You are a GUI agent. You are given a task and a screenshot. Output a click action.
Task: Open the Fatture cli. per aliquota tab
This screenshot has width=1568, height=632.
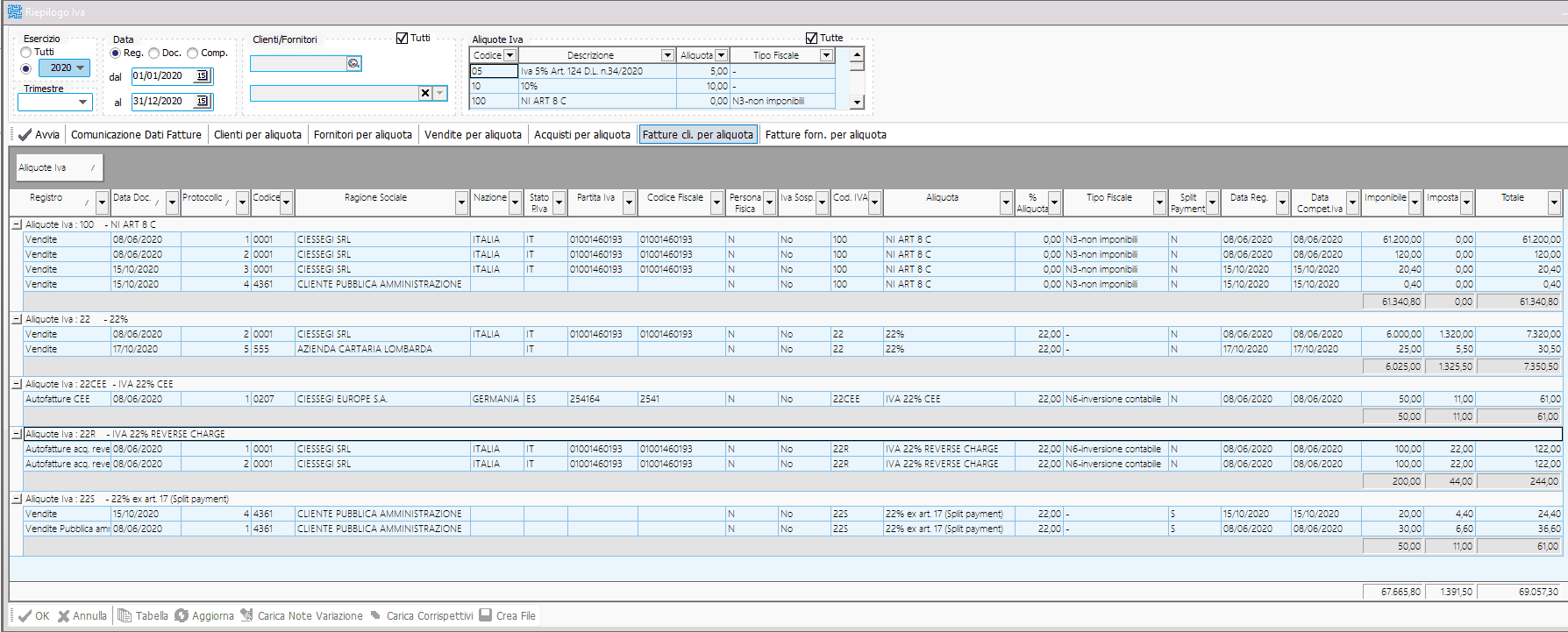click(698, 135)
